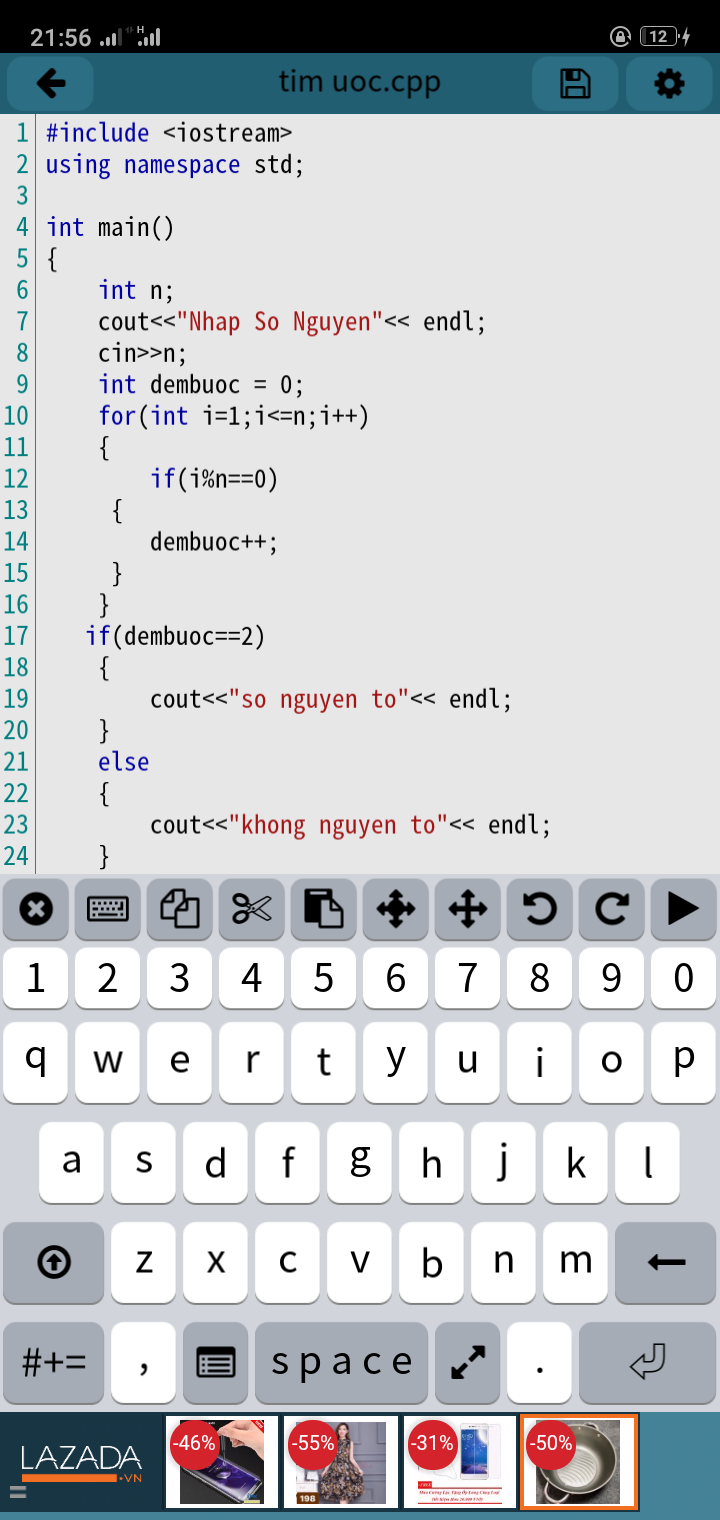Switch to symbols with the #+= key

tap(54, 1362)
